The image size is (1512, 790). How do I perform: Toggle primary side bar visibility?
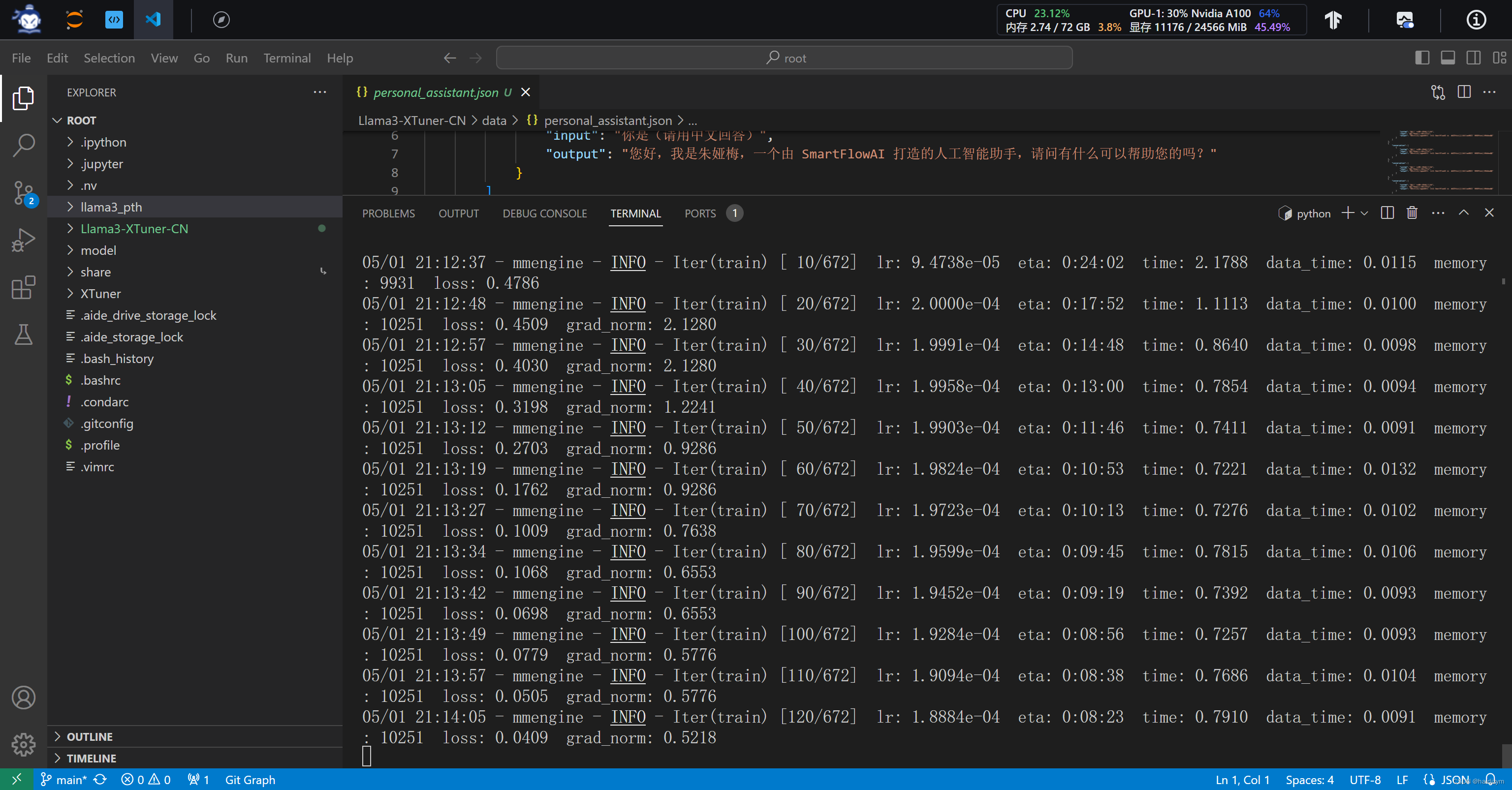tap(1421, 58)
